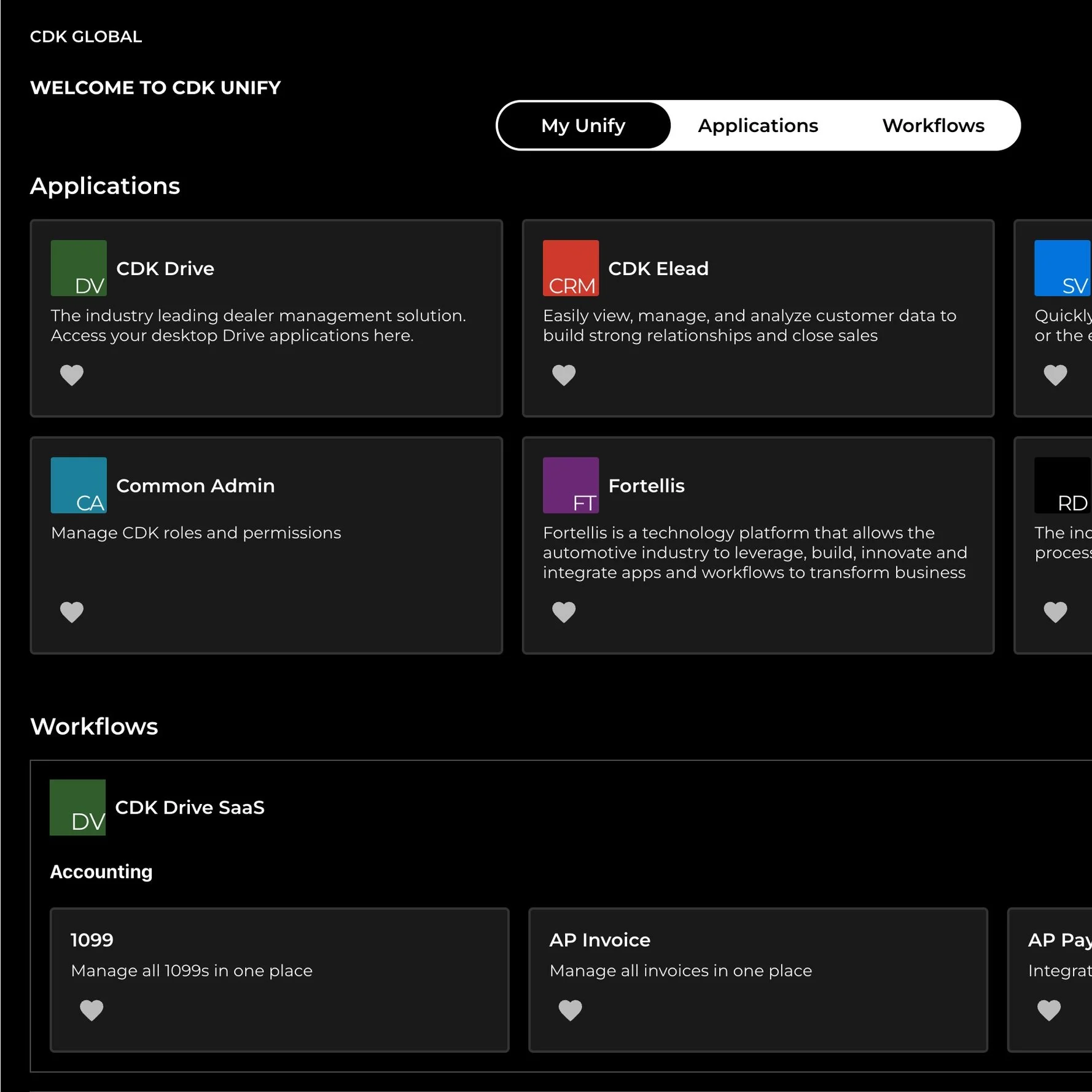Open the AP Invoice workflow card

pyautogui.click(x=759, y=981)
